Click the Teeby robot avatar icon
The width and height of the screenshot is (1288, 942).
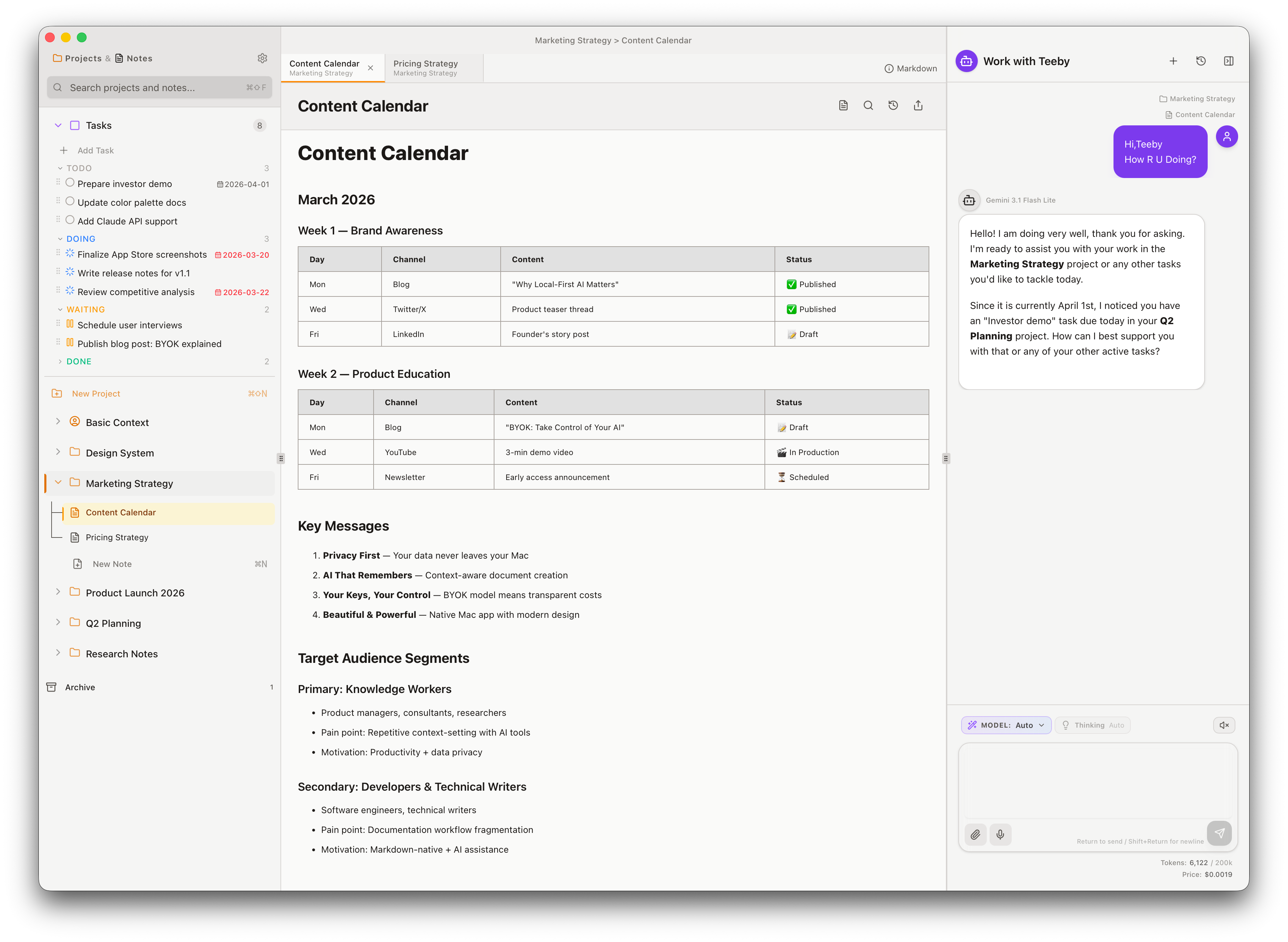[x=967, y=61]
